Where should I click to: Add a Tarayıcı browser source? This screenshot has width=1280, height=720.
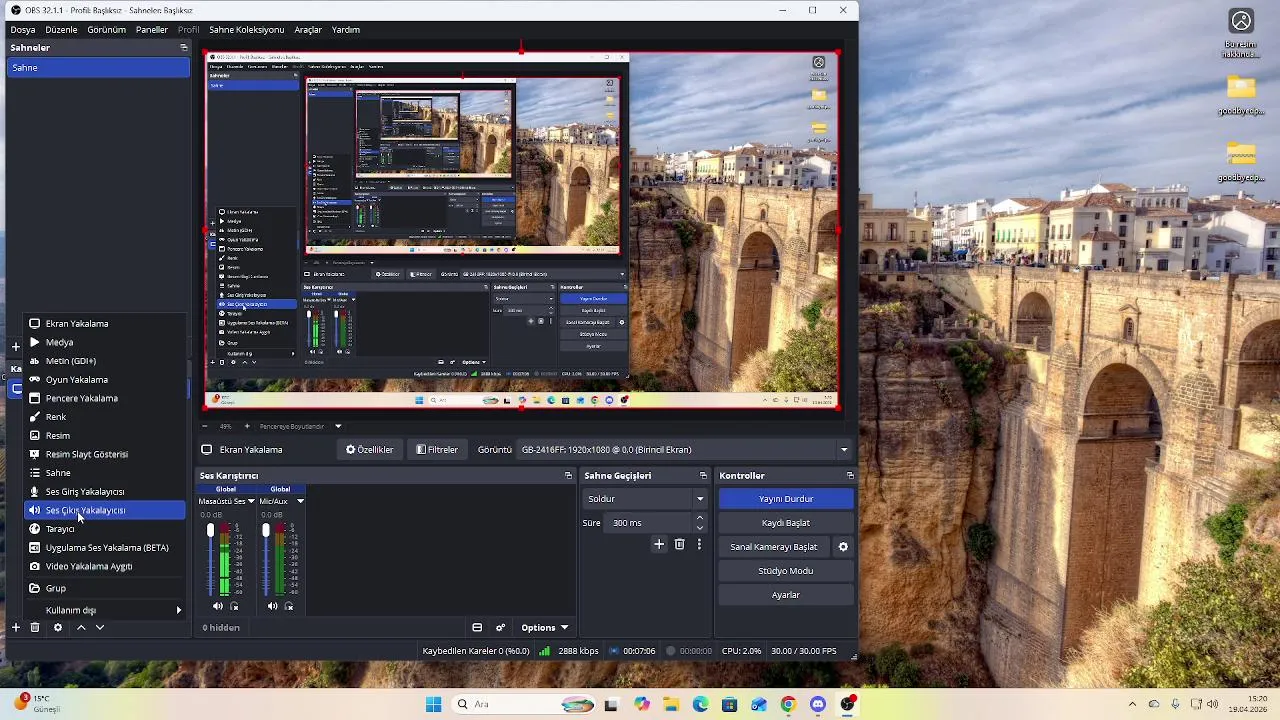(x=104, y=529)
